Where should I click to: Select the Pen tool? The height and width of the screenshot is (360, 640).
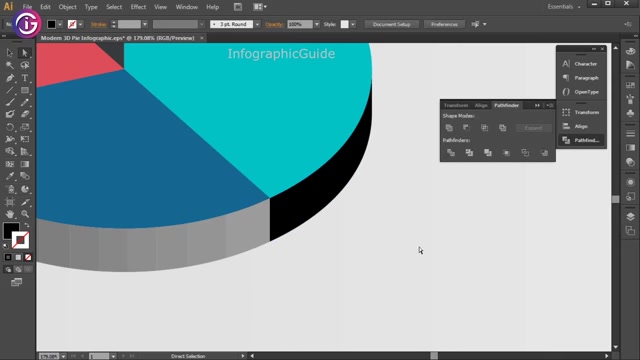pos(9,78)
